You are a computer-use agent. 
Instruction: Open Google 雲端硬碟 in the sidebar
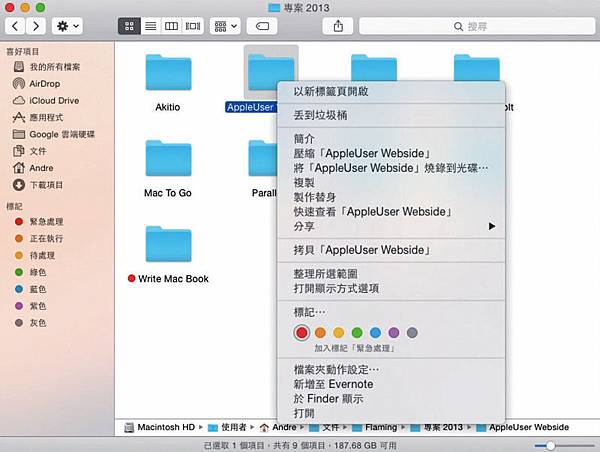click(x=54, y=134)
